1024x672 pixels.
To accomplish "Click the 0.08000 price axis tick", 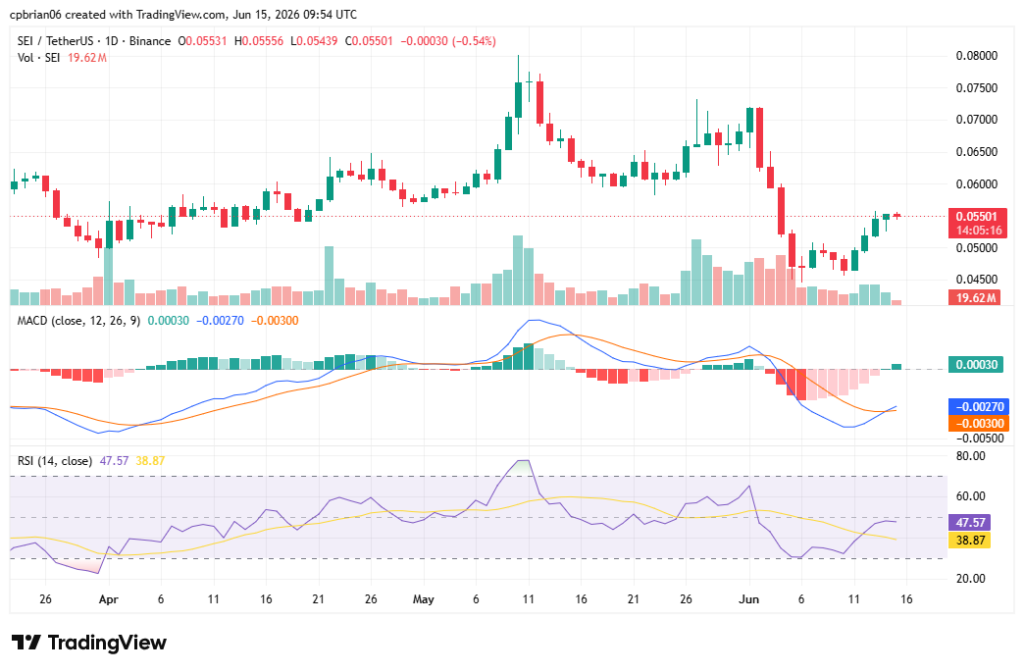I will point(976,56).
